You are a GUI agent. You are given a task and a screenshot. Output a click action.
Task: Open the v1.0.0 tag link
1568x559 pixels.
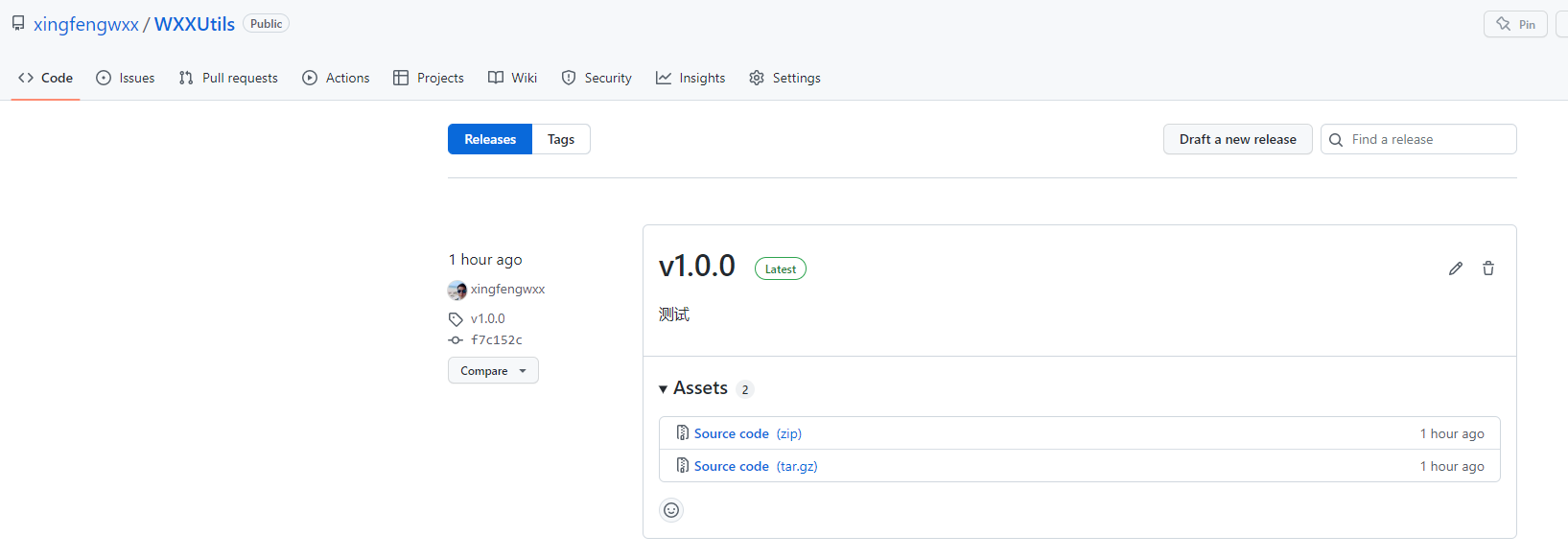pos(487,318)
